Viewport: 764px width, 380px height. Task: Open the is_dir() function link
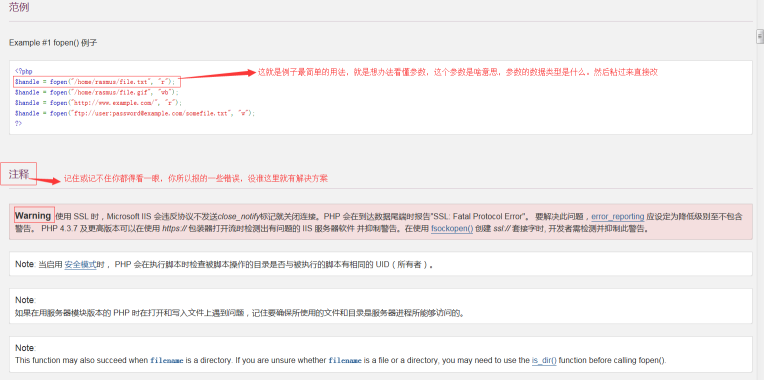544,361
